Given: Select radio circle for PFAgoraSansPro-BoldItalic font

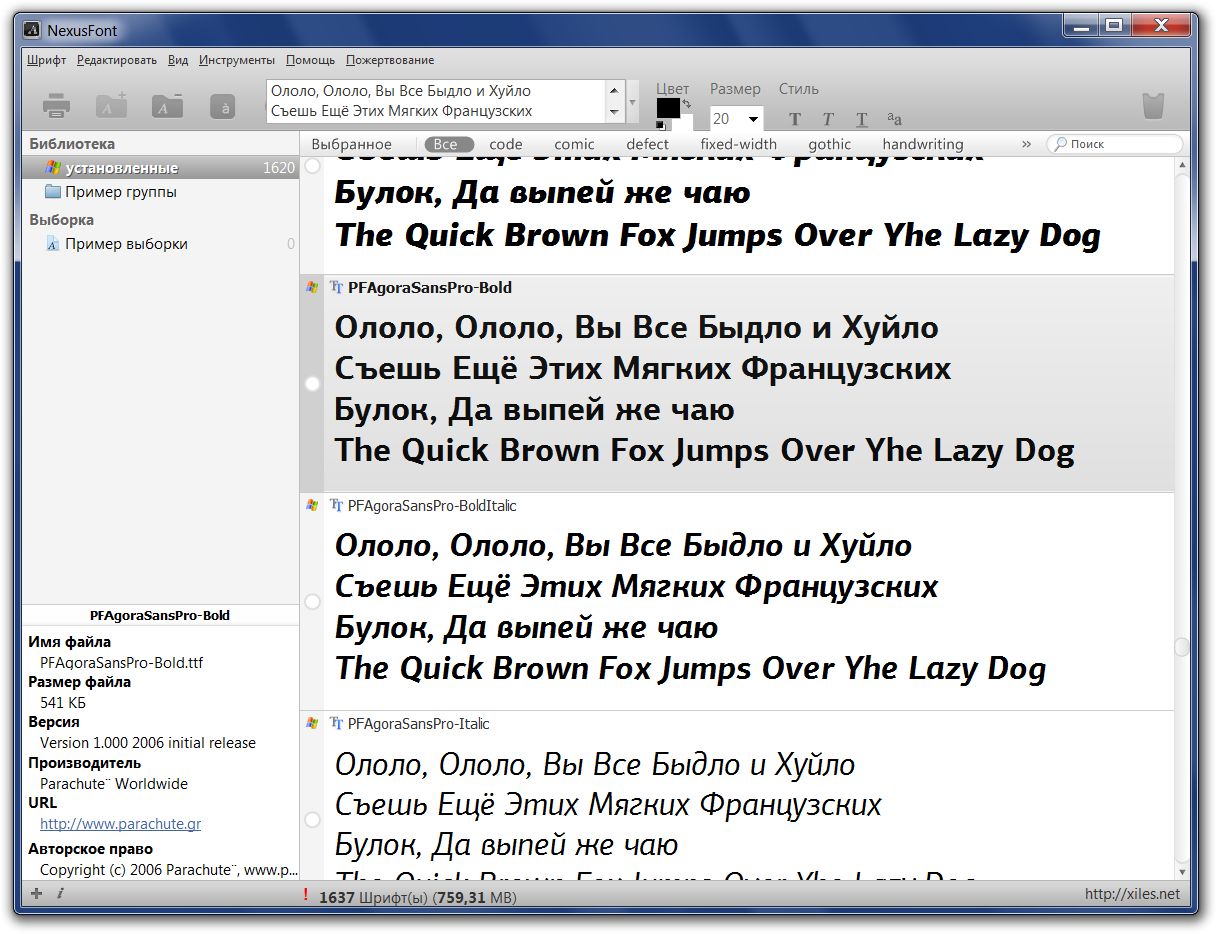Looking at the screenshot, I should (312, 602).
